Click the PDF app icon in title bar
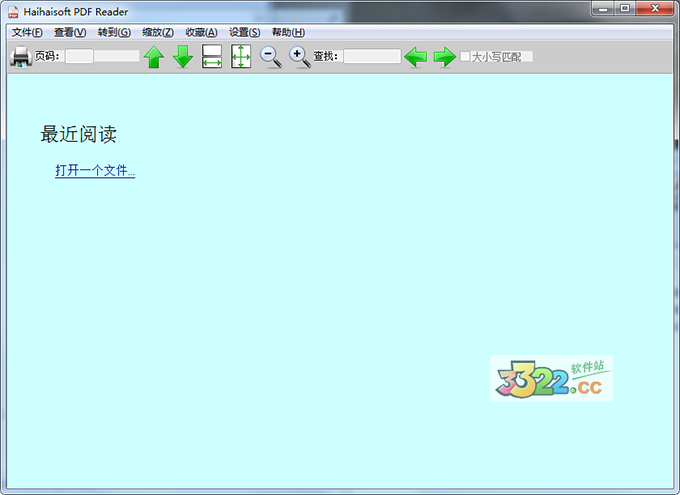 pyautogui.click(x=13, y=12)
